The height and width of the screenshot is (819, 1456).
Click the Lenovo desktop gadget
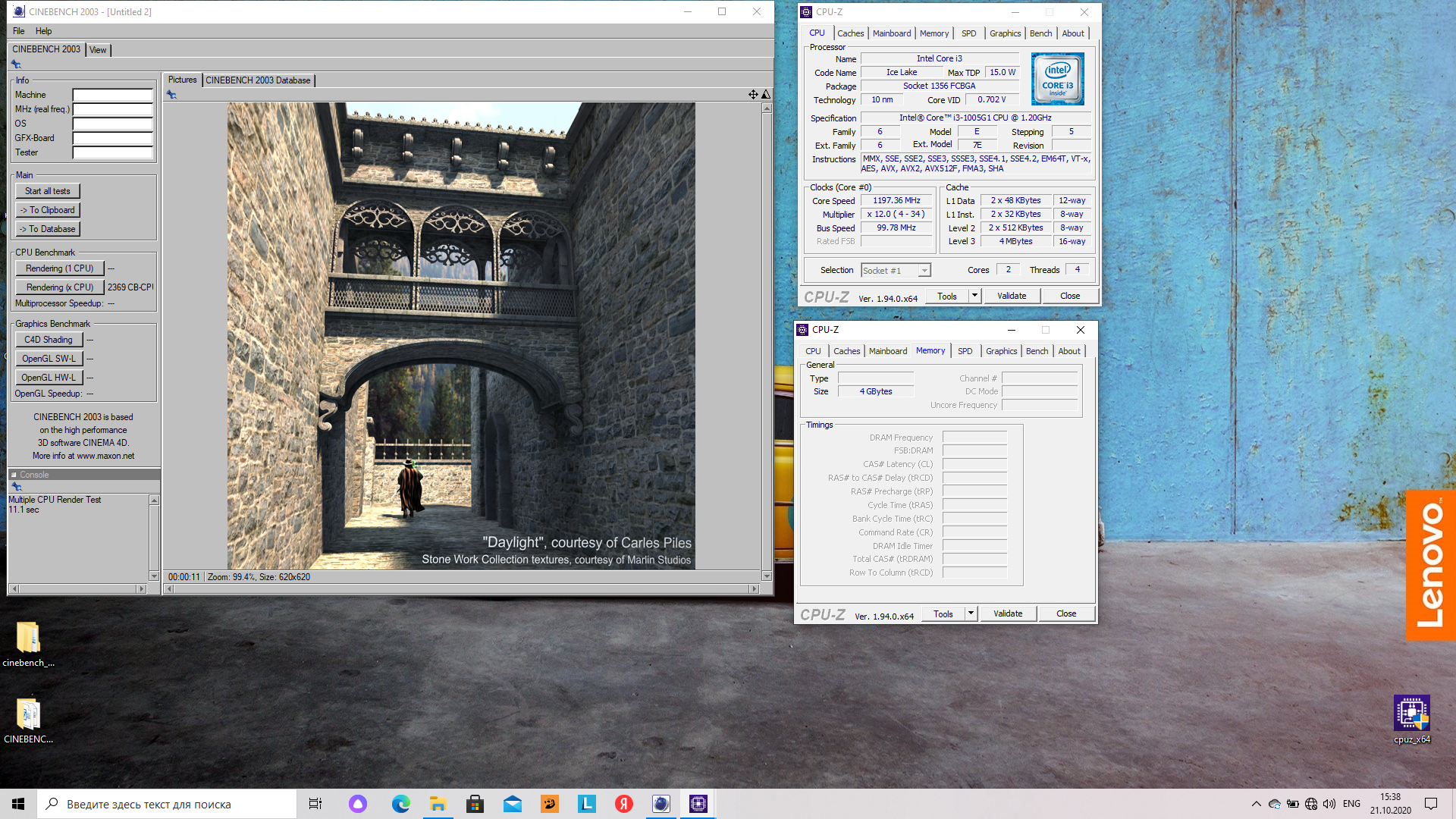1431,565
